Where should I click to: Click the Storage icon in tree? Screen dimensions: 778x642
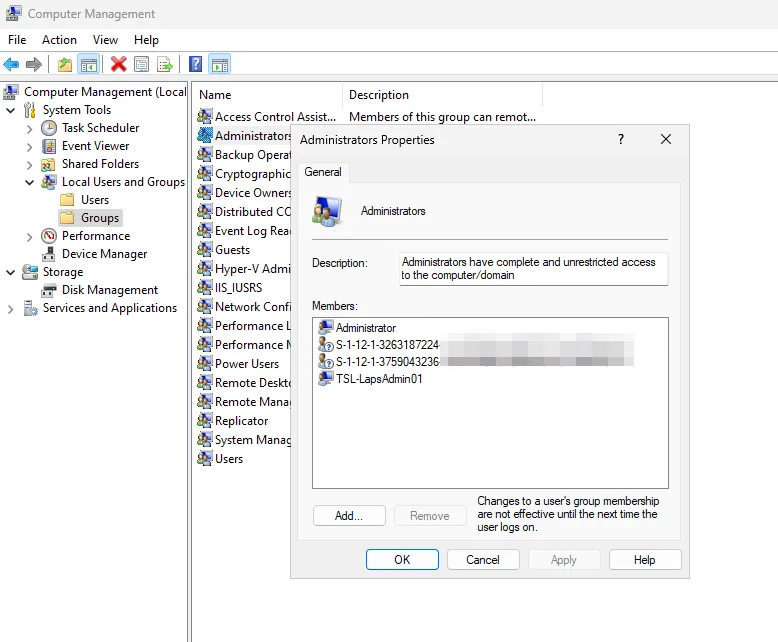pyautogui.click(x=30, y=272)
